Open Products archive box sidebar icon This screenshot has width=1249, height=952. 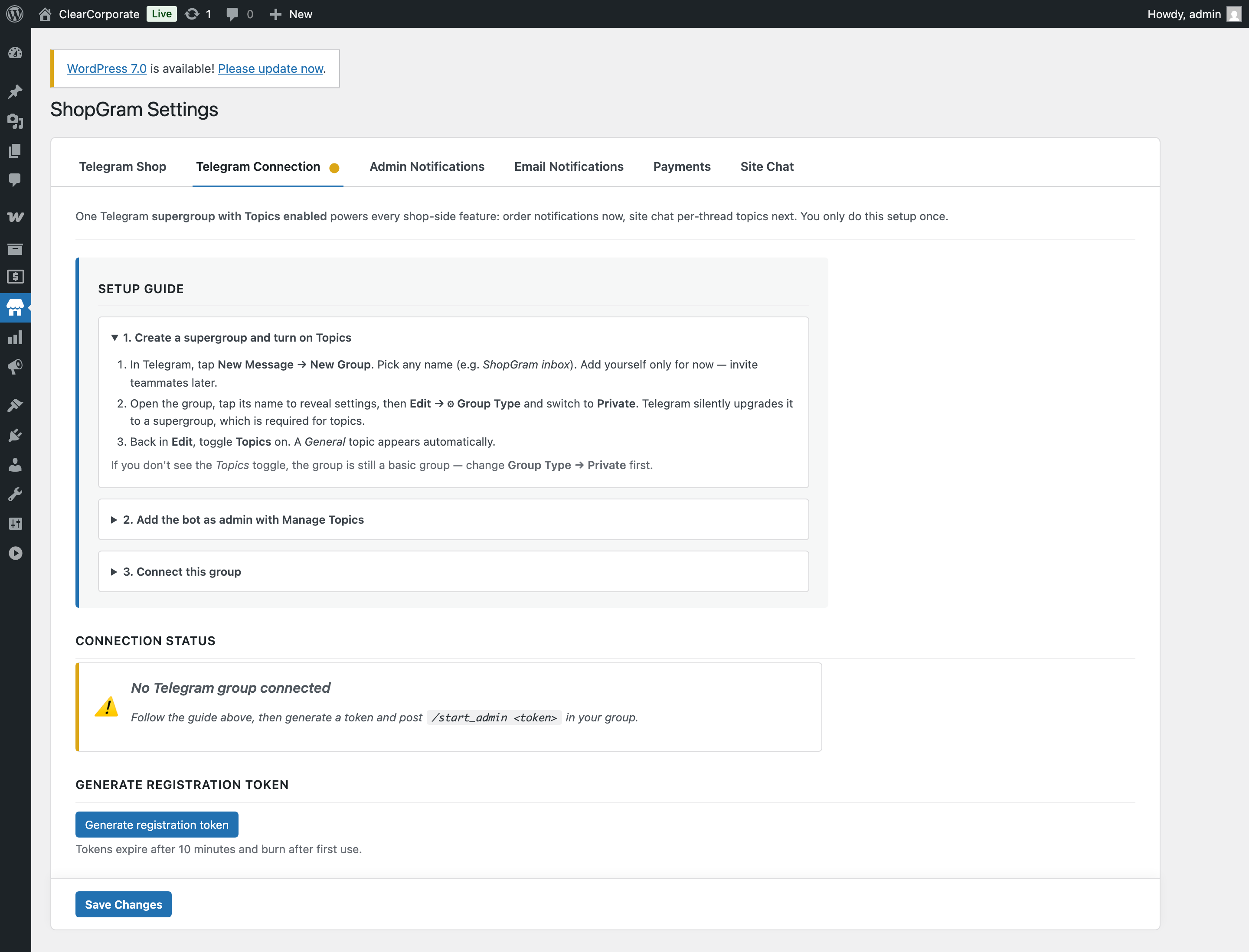click(x=15, y=248)
